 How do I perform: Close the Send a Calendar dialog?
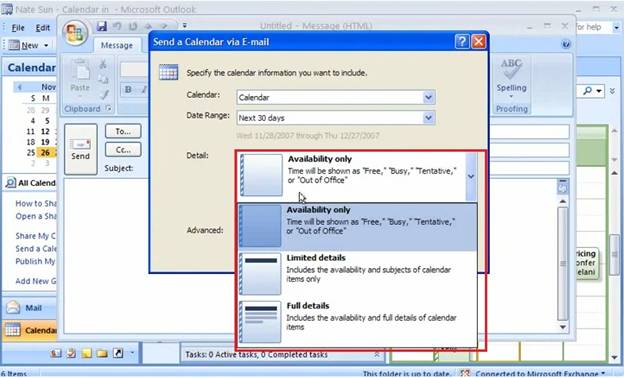click(478, 41)
